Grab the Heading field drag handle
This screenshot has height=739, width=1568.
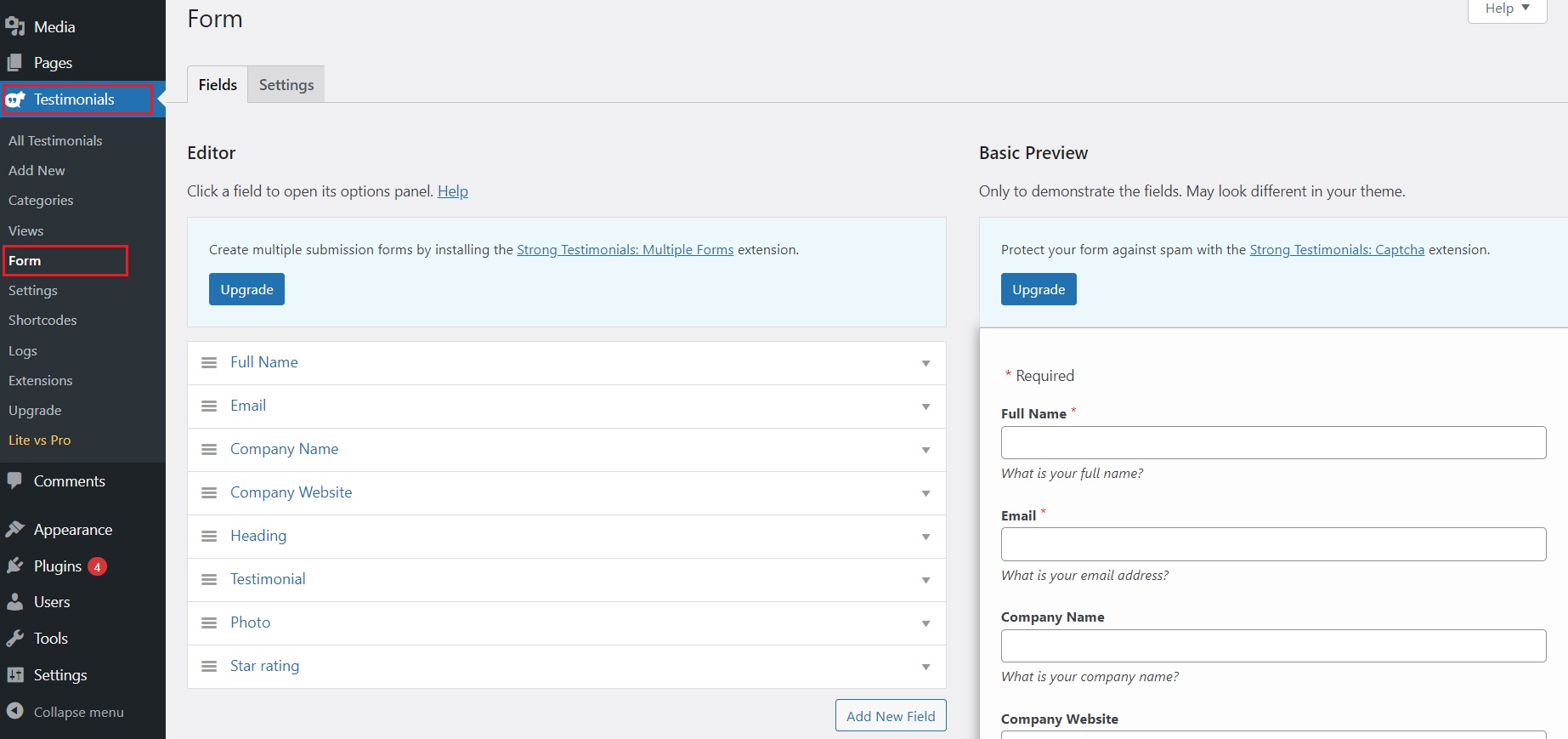[x=209, y=536]
